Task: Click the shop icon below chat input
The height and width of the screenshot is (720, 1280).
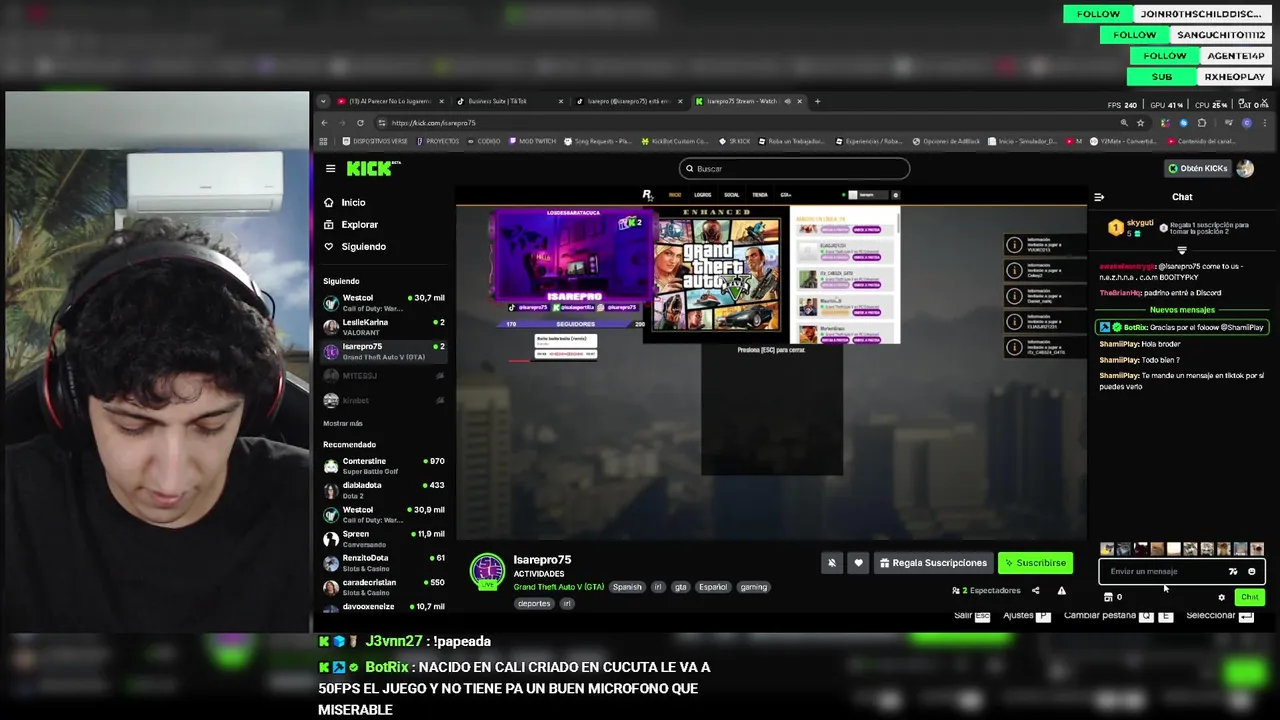Action: pyautogui.click(x=1107, y=597)
